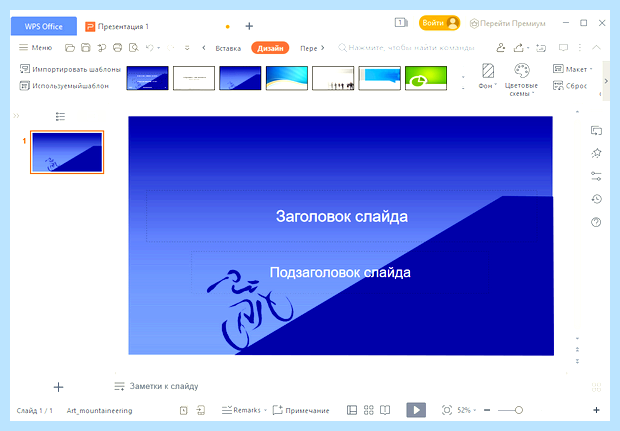Select the Дизайн ribbon tab
620x431 pixels.
coord(270,48)
